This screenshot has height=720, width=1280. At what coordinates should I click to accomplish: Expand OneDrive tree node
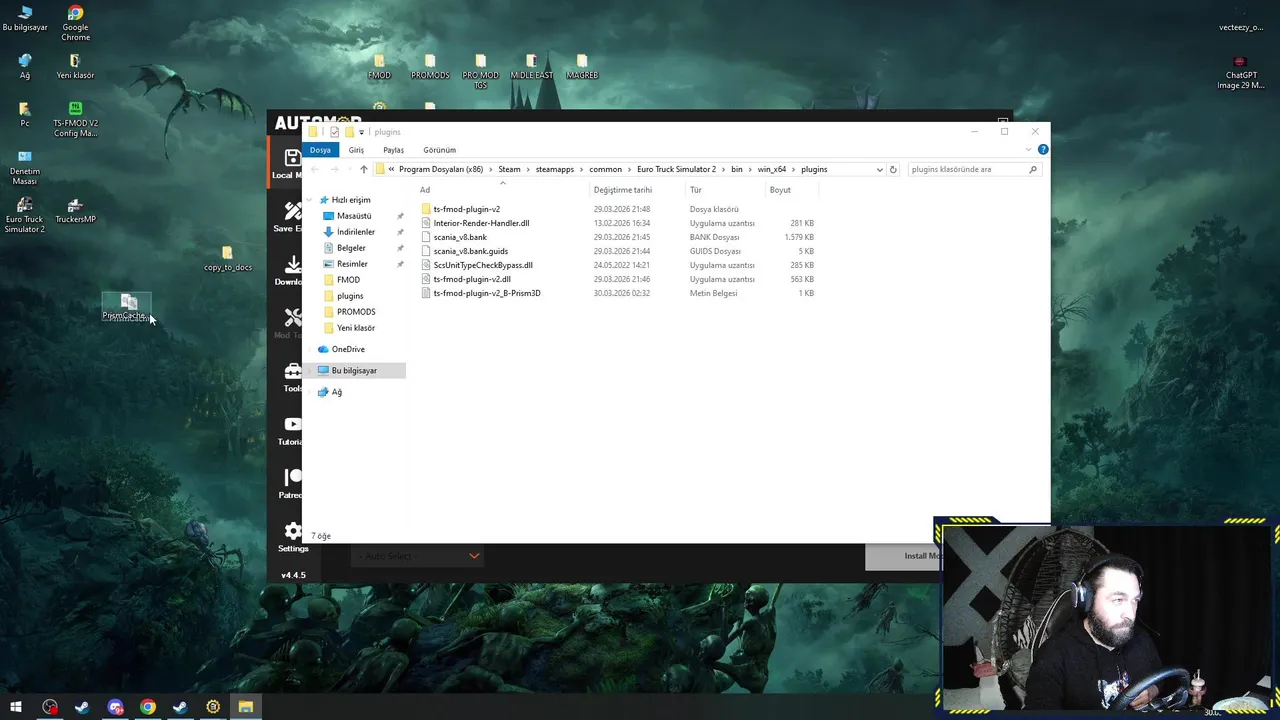[311, 349]
